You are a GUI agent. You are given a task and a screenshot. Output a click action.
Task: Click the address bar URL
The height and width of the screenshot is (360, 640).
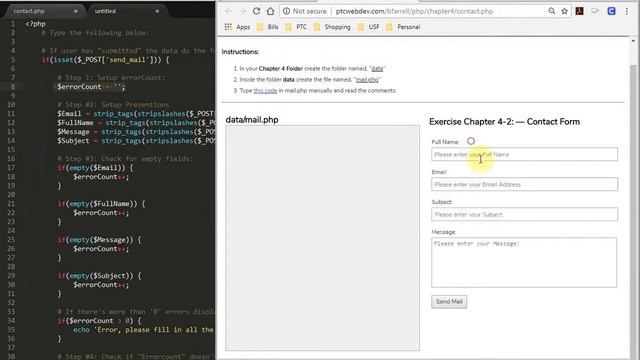pyautogui.click(x=414, y=11)
